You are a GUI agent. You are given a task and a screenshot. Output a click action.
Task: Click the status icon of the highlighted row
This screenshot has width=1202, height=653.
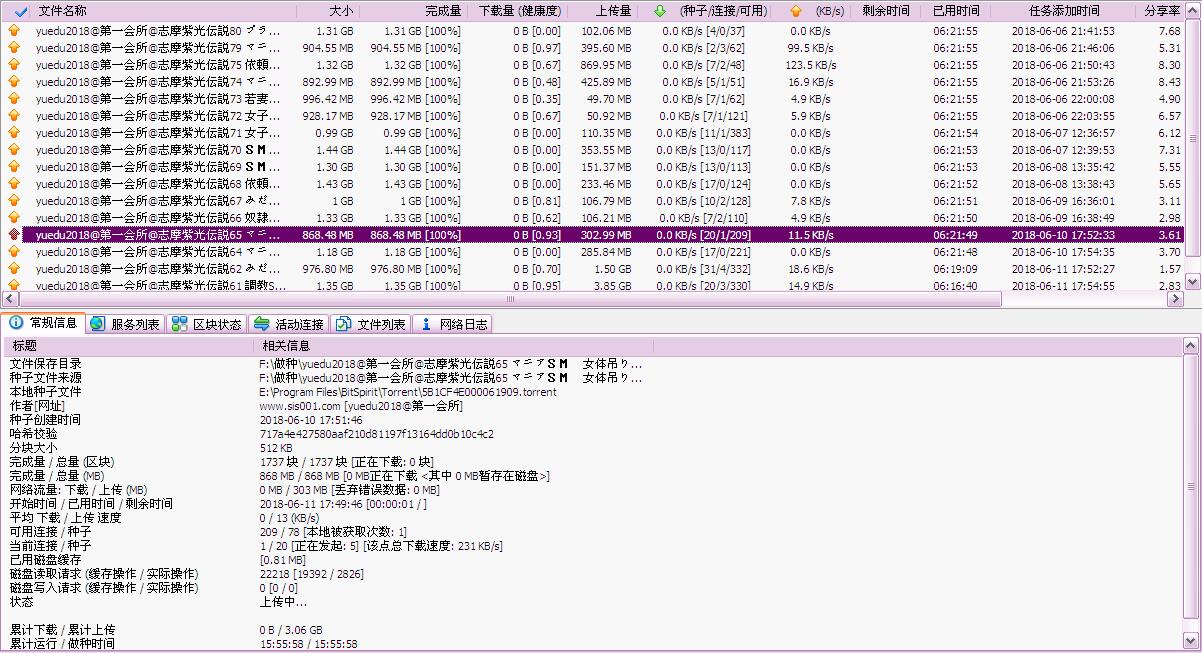tap(13, 234)
